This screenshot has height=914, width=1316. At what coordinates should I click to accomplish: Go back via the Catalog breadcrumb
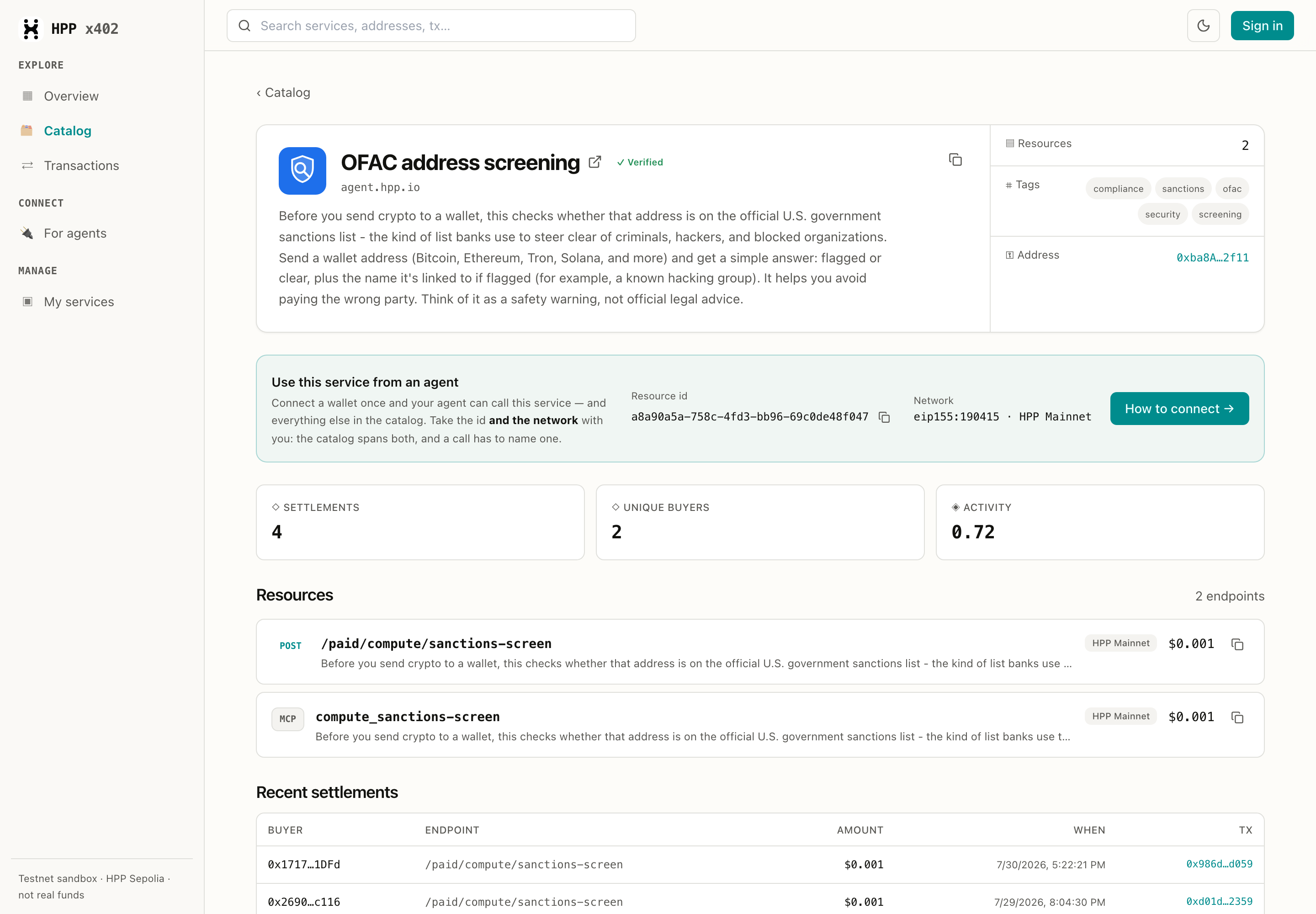click(x=283, y=93)
